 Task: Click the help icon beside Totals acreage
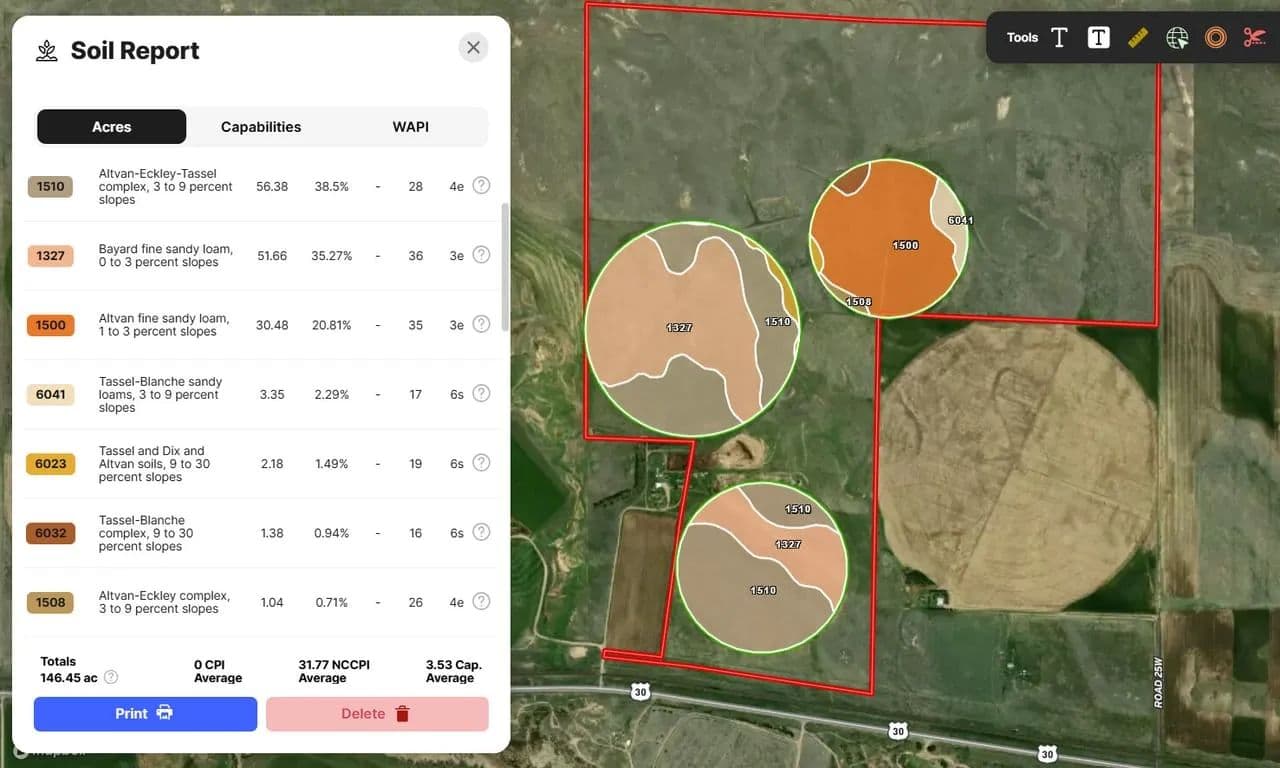coord(111,677)
